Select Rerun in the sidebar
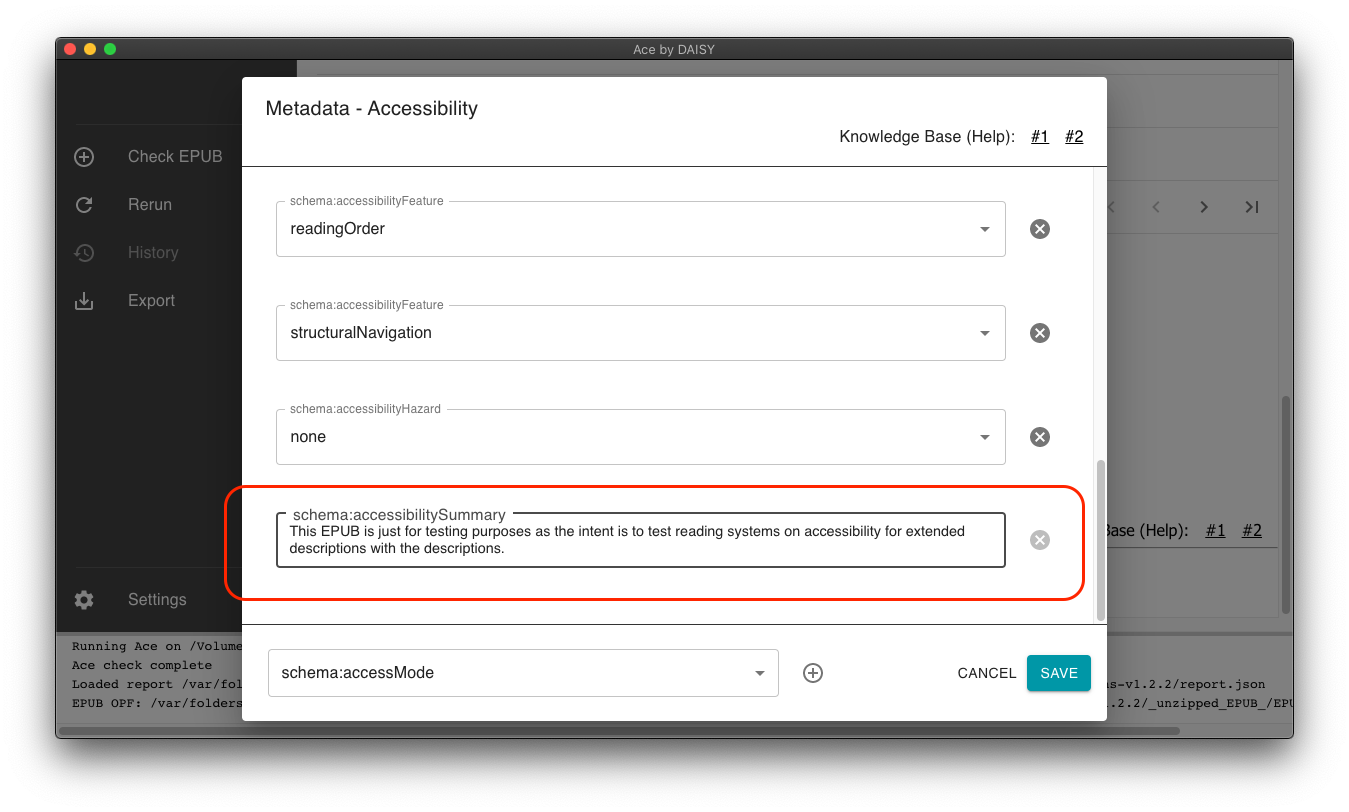1349x812 pixels. tap(150, 205)
